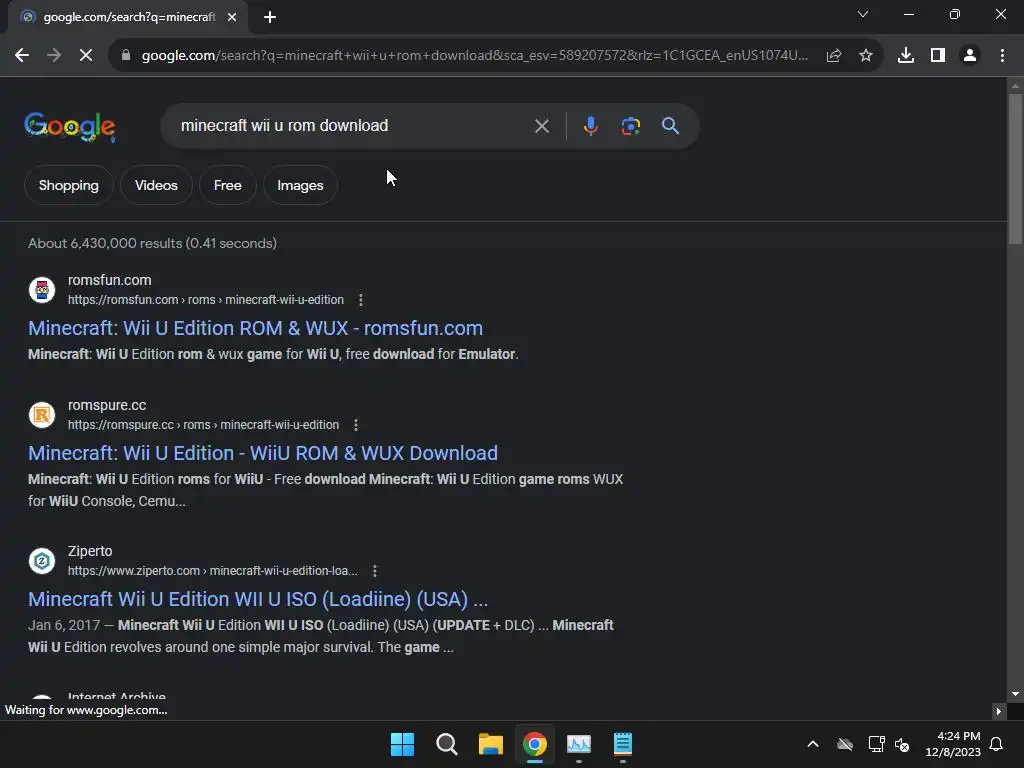The image size is (1024, 768).
Task: Bookmark this tab with star icon
Action: 865,56
